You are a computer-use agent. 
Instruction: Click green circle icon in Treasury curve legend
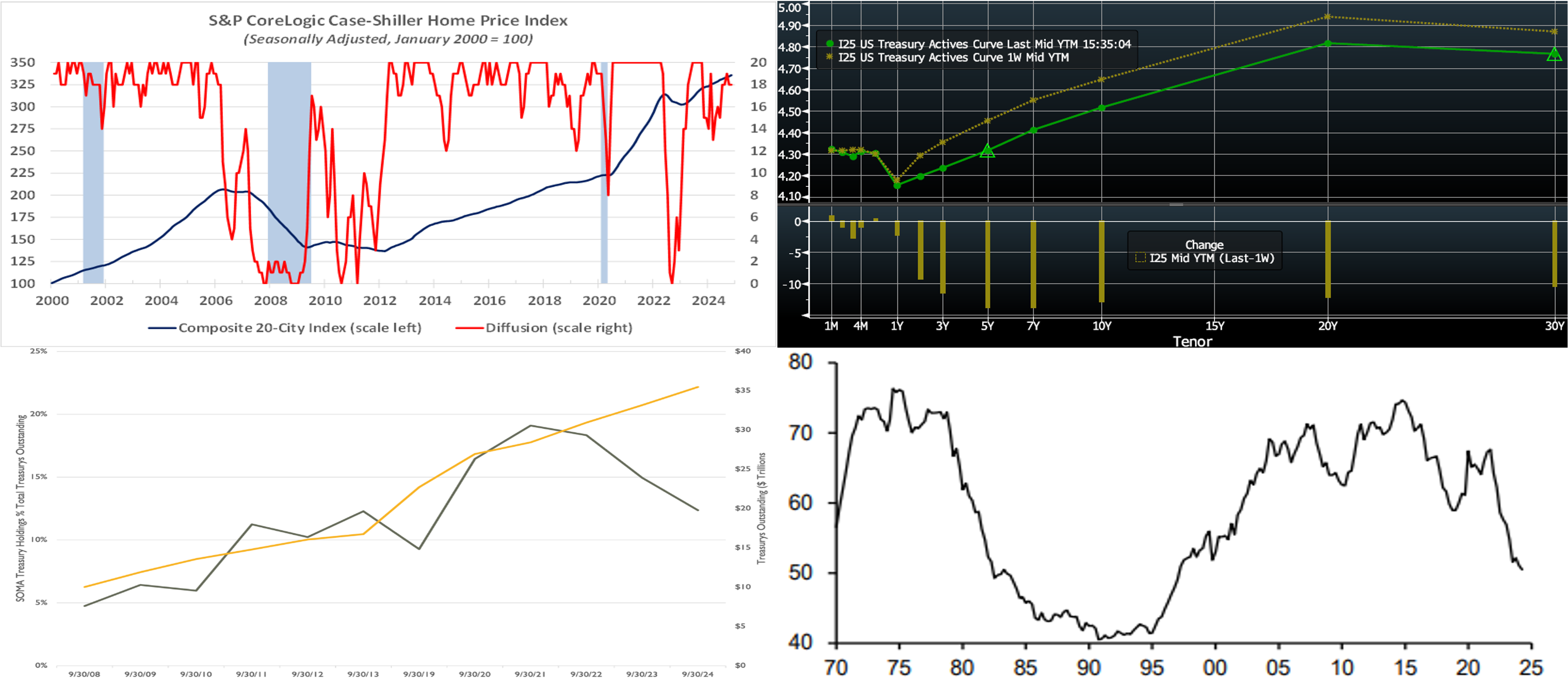pyautogui.click(x=829, y=44)
